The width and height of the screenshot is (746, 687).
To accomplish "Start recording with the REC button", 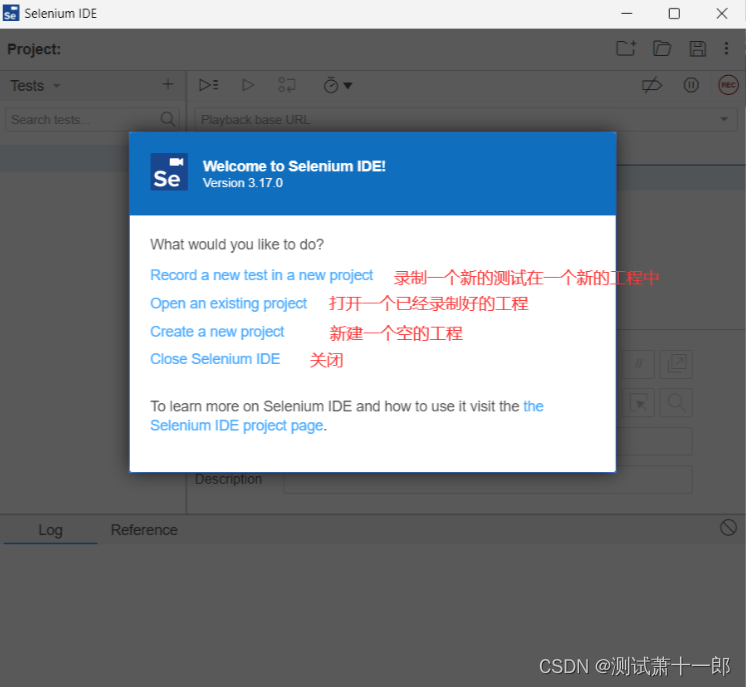I will pyautogui.click(x=728, y=85).
